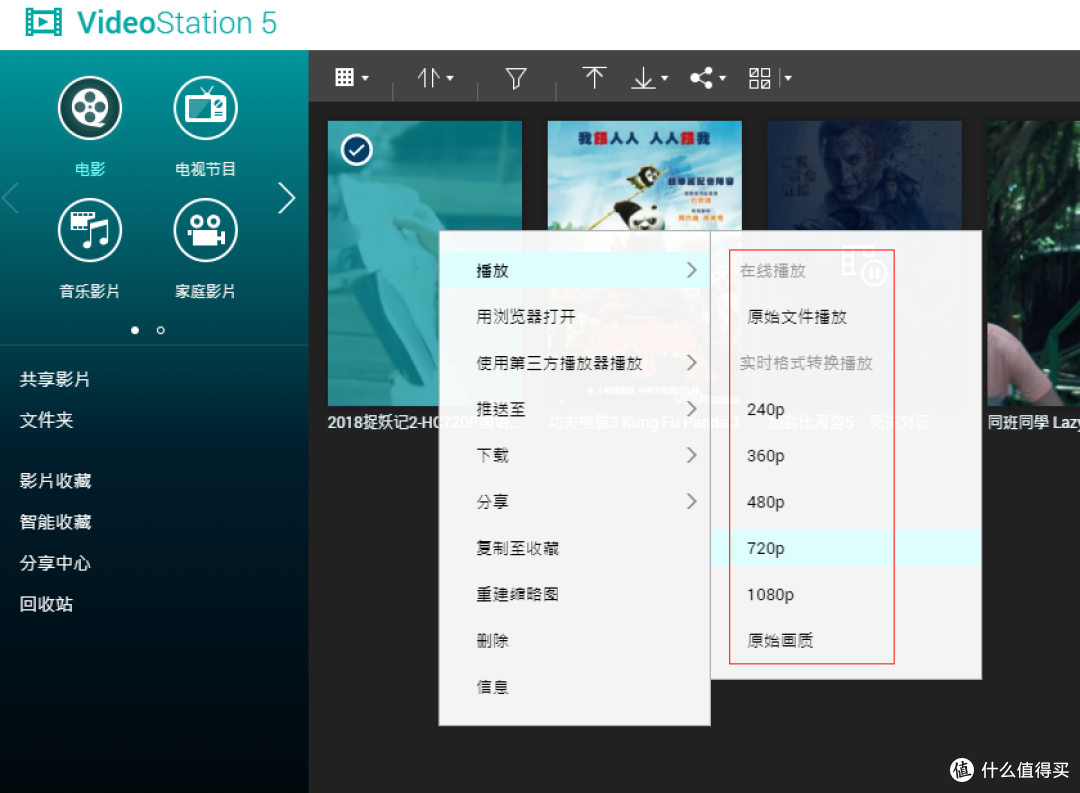Expand the 使用第三方播放器播放 submenu chevron

pos(692,362)
